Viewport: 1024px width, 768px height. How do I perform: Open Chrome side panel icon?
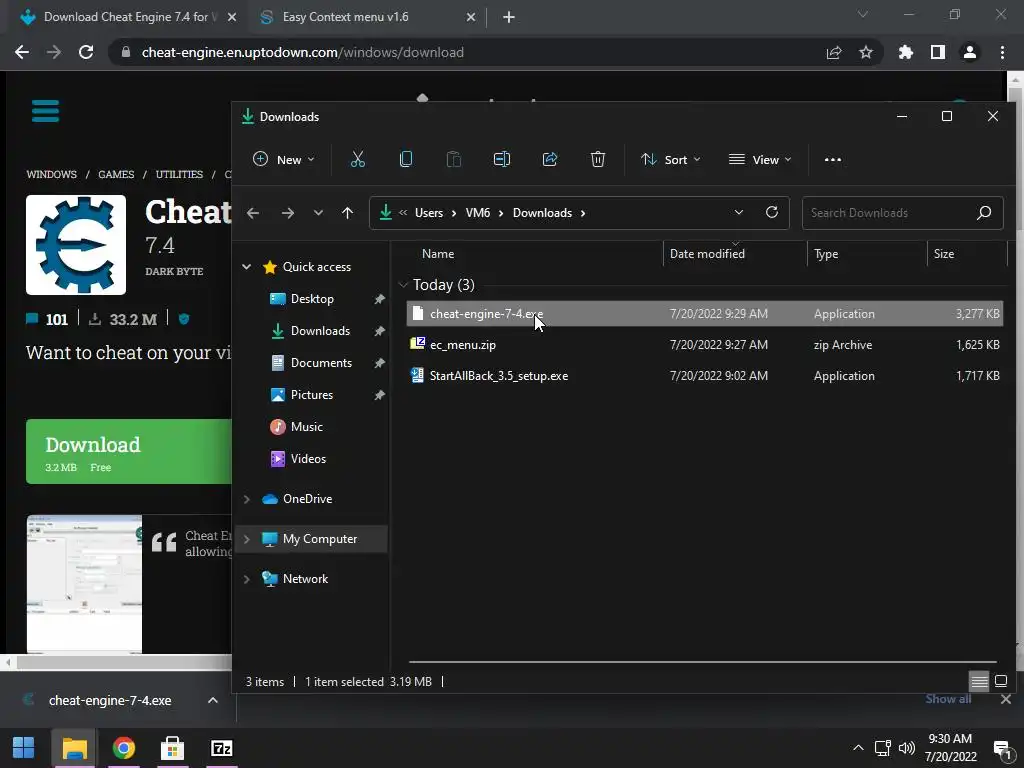[x=938, y=52]
